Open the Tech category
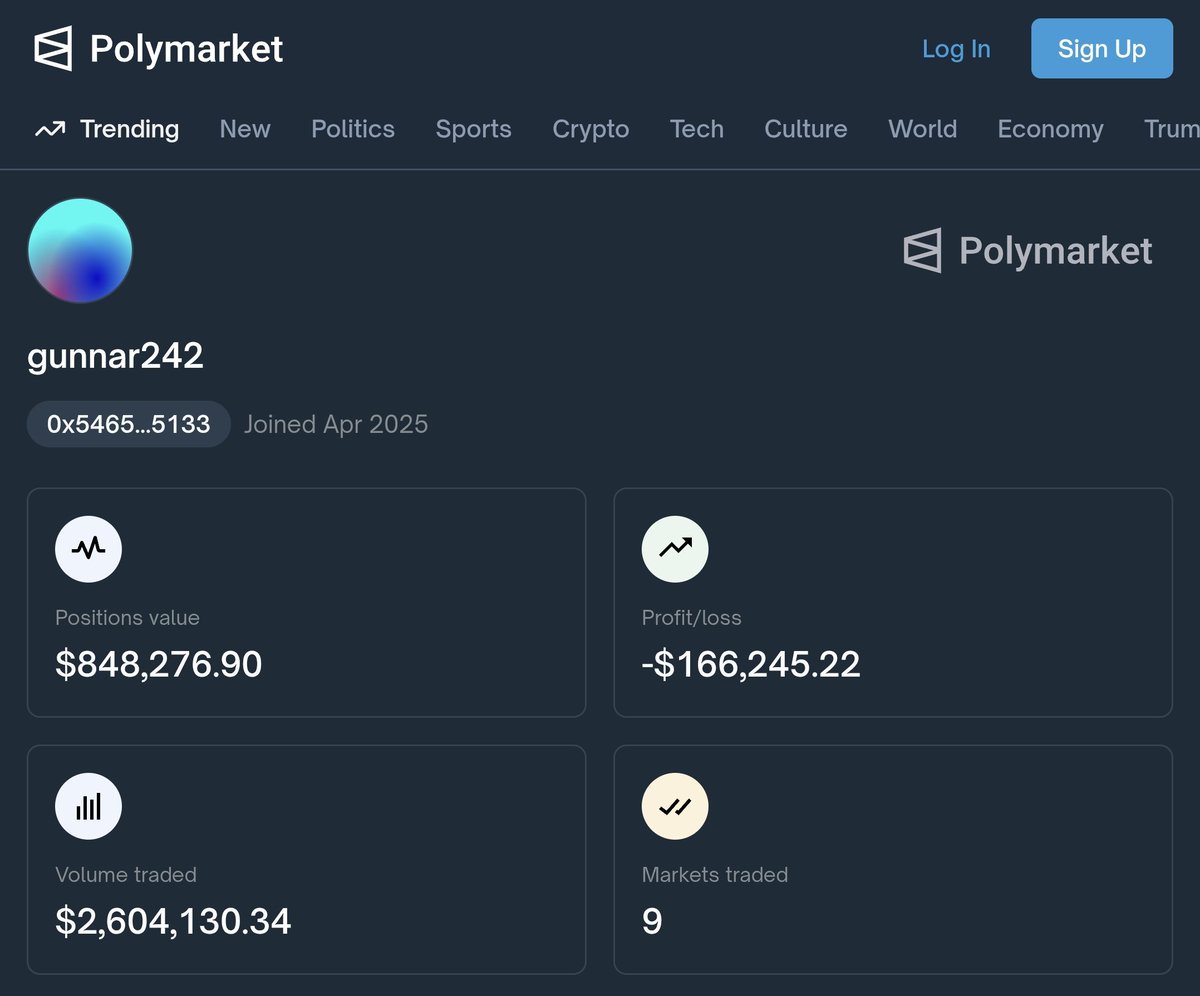 [x=697, y=129]
